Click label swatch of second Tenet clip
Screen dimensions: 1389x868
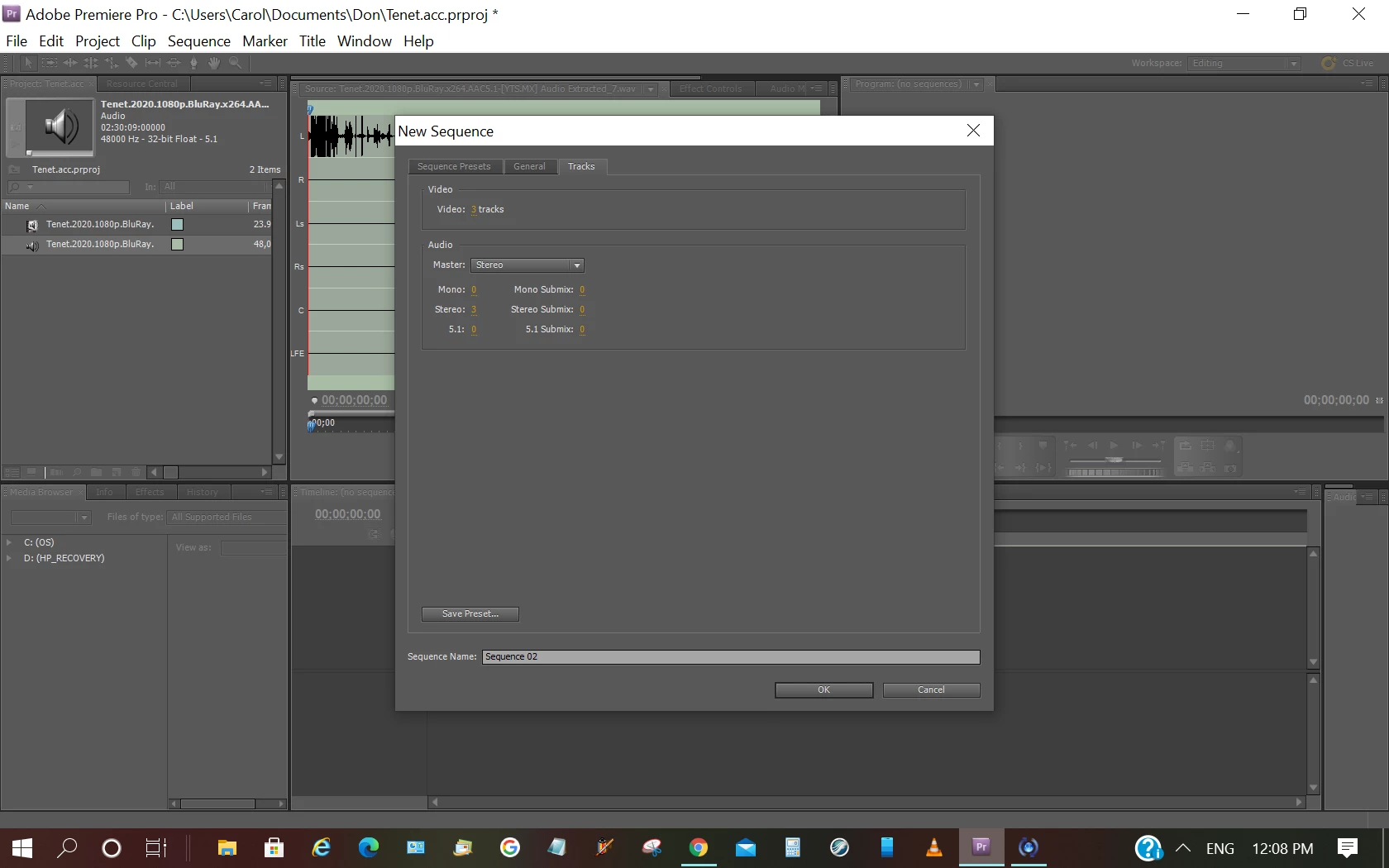point(177,245)
